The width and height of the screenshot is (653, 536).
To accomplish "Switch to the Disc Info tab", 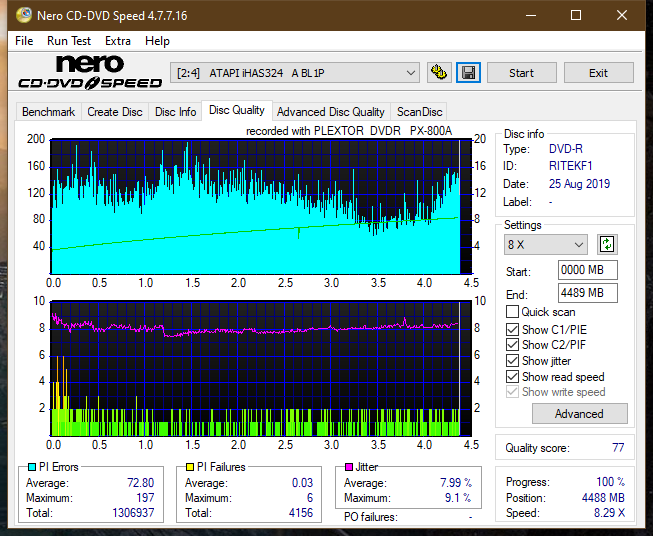I will 175,112.
